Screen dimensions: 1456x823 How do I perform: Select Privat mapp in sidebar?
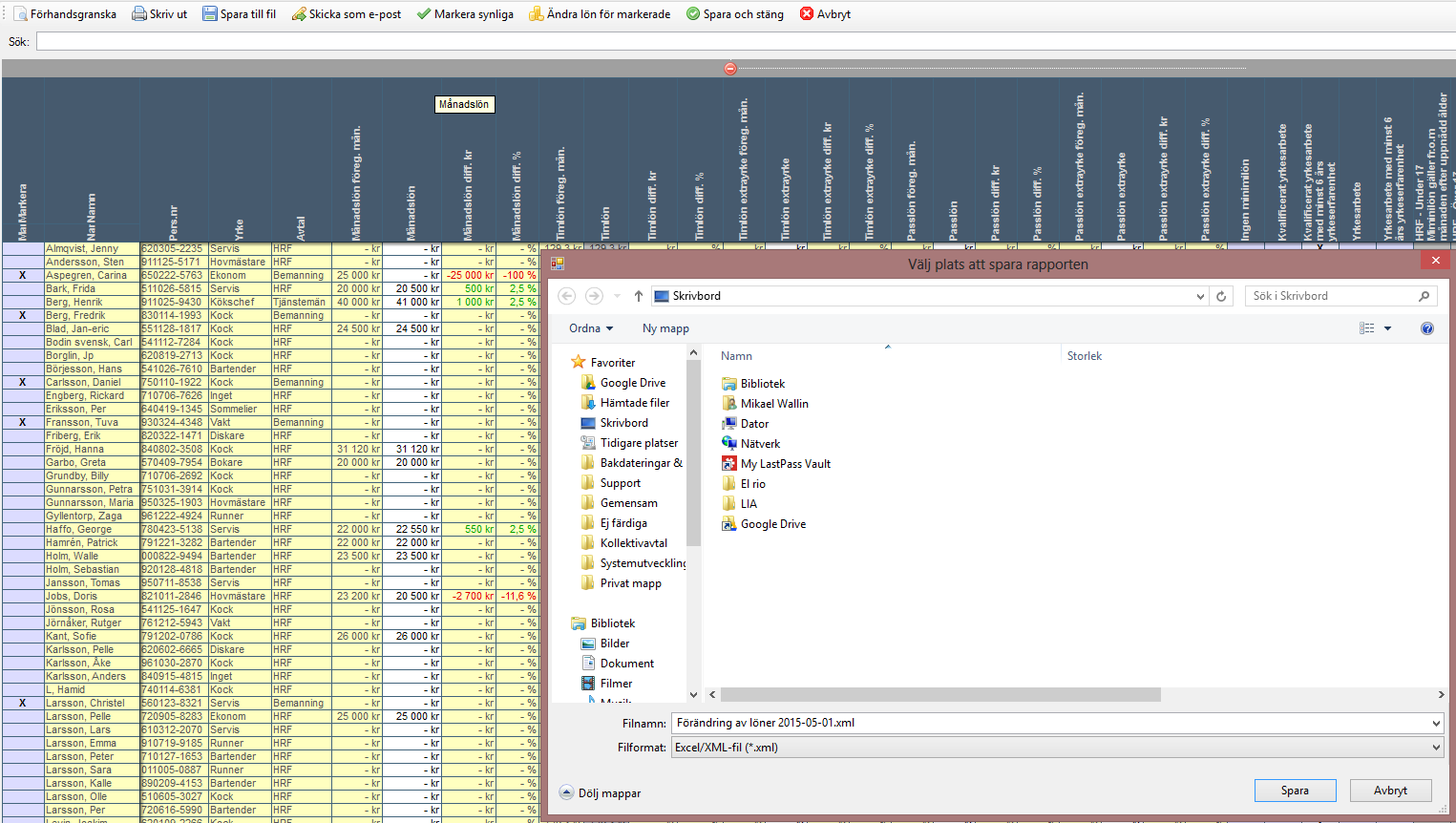622,583
